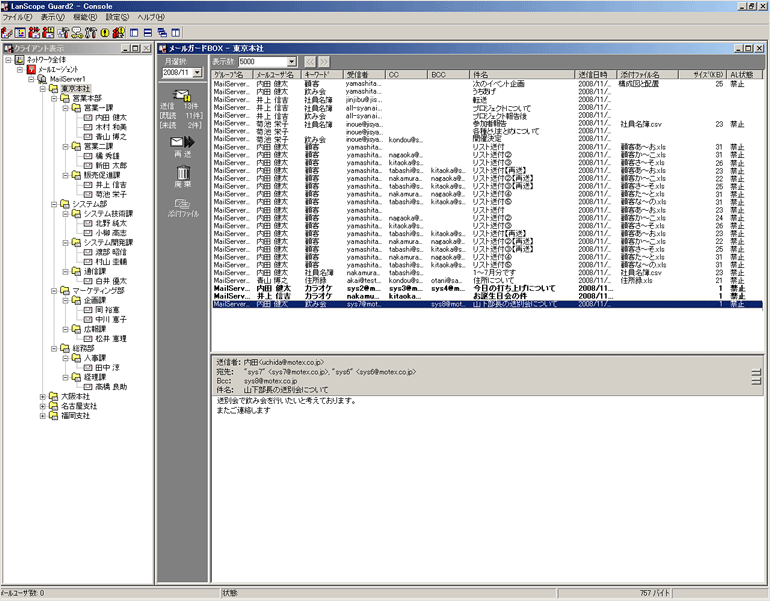The height and width of the screenshot is (601, 770).
Task: Sort by the キーワード column header
Action: click(x=323, y=75)
